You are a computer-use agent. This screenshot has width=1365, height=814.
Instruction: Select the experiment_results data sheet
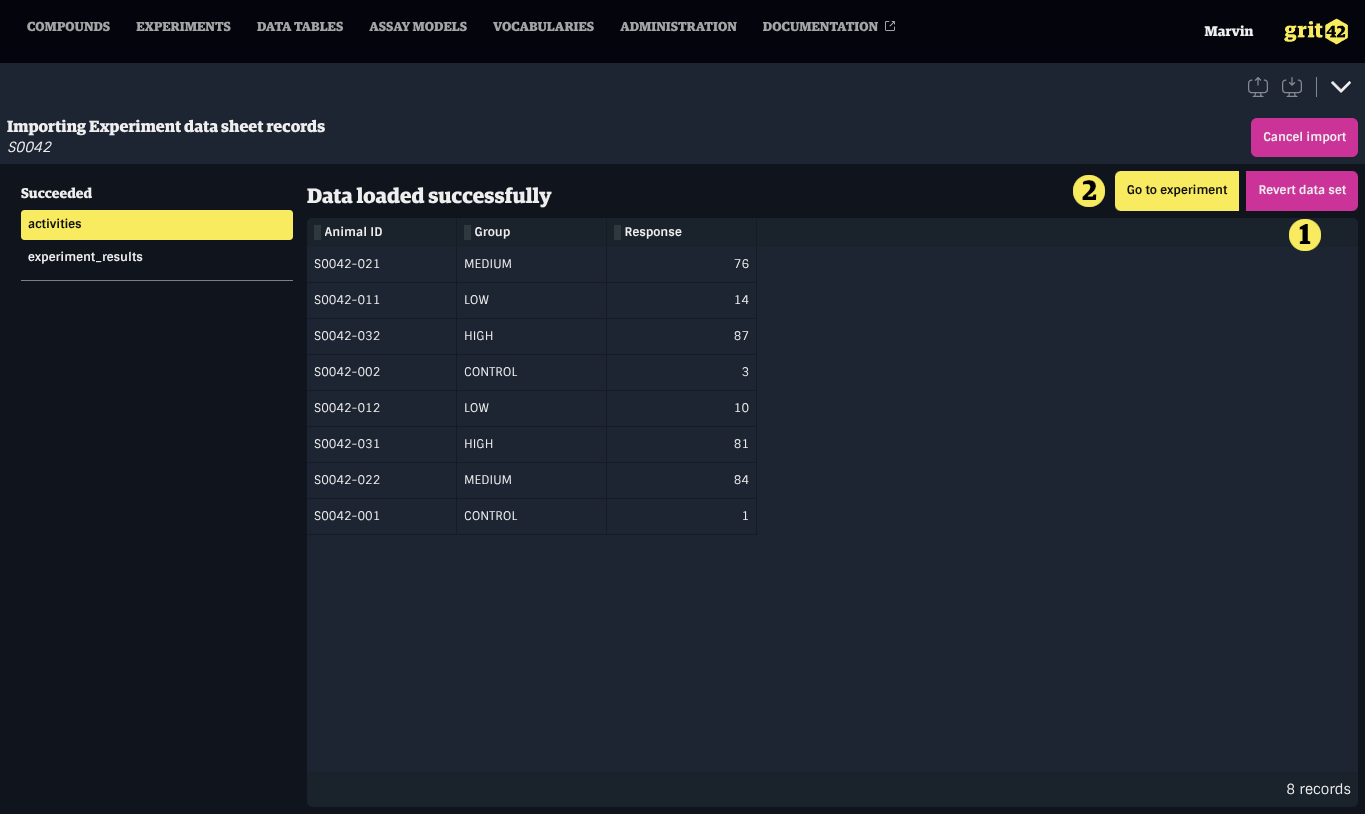click(157, 257)
